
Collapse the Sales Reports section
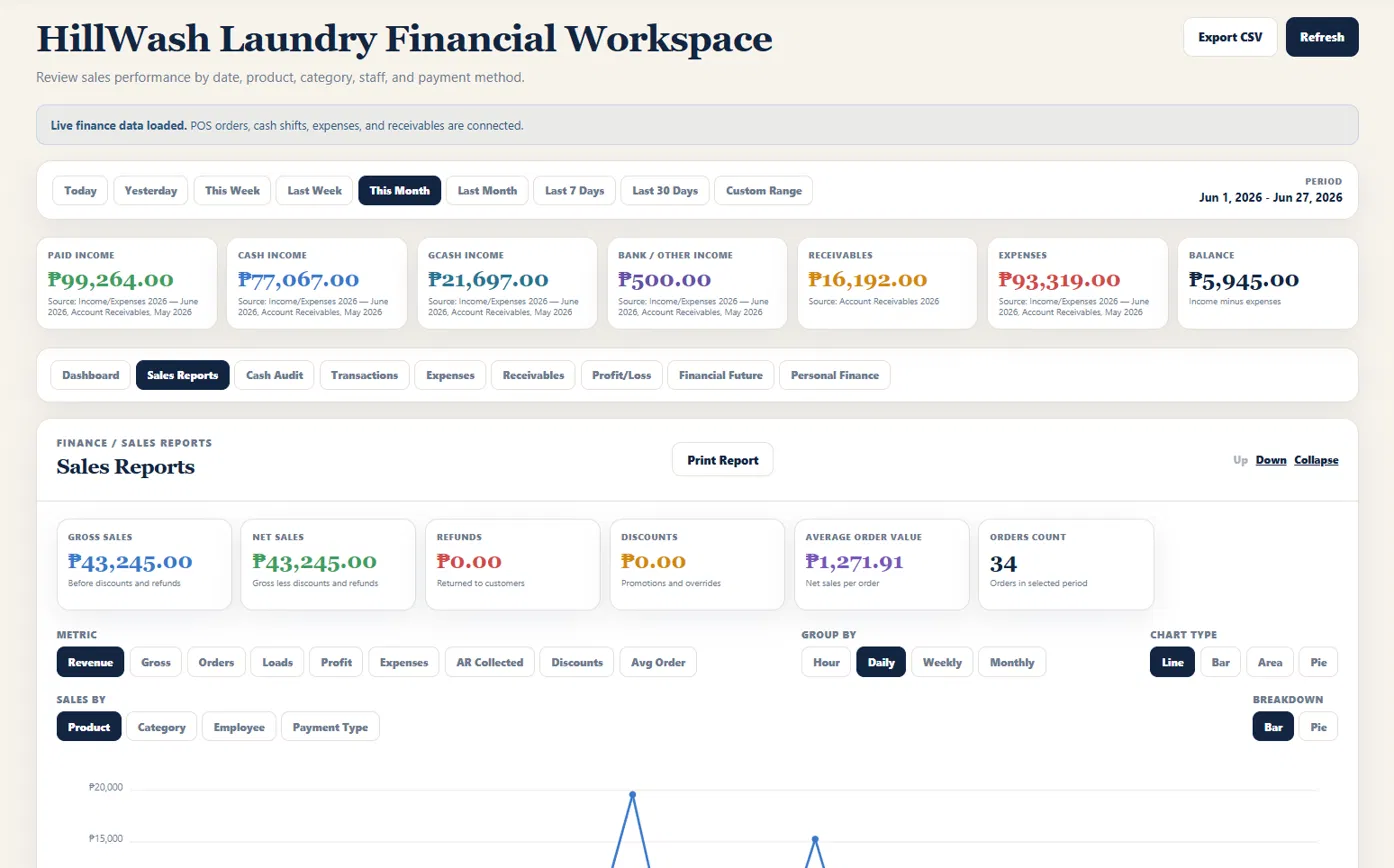coord(1316,460)
